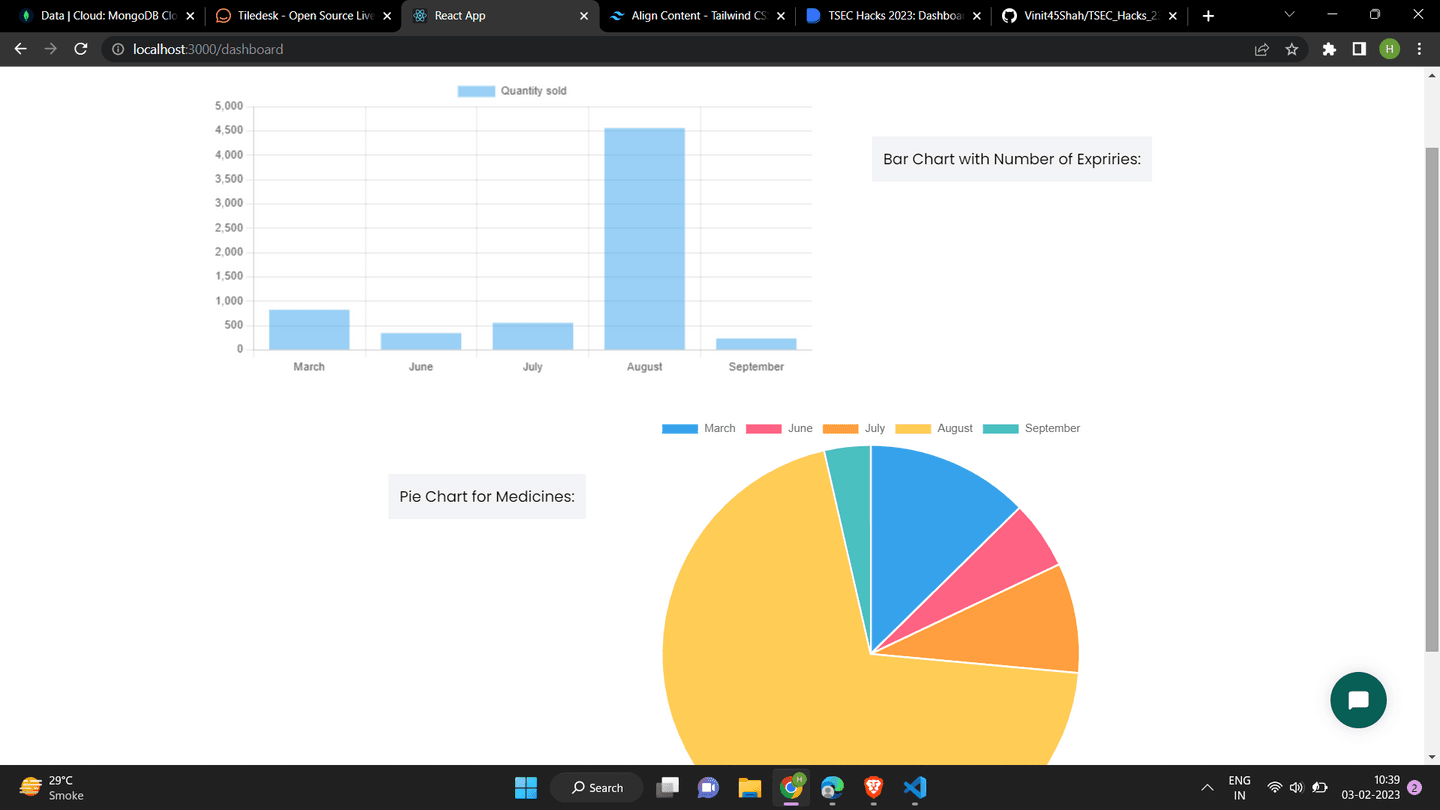The image size is (1440, 810).
Task: Close the Align Content Tailwind tab
Action: [x=780, y=16]
